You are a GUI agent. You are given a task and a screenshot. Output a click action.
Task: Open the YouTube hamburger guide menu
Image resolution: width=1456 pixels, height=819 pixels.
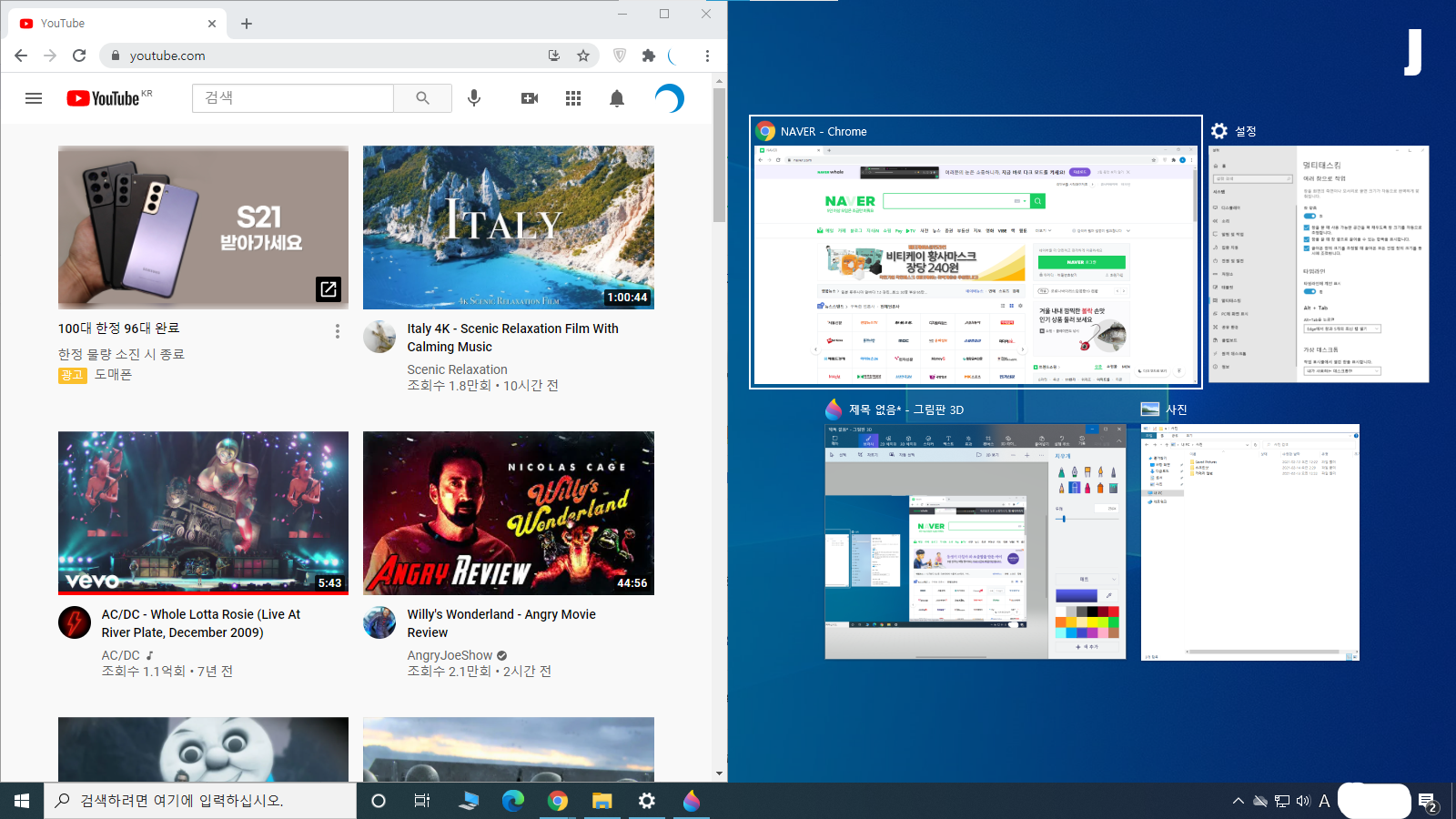pyautogui.click(x=34, y=98)
